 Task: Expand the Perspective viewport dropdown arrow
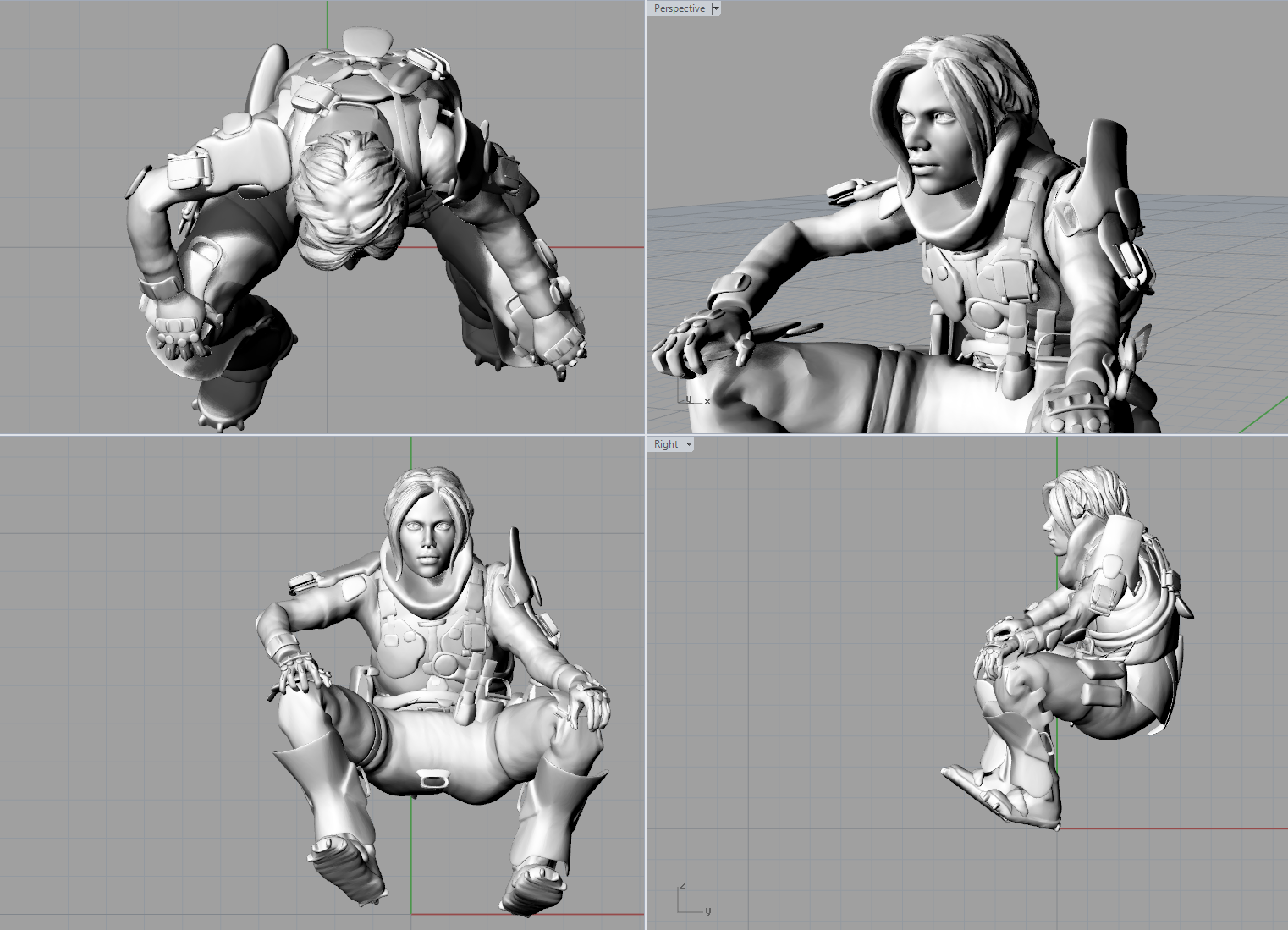716,8
